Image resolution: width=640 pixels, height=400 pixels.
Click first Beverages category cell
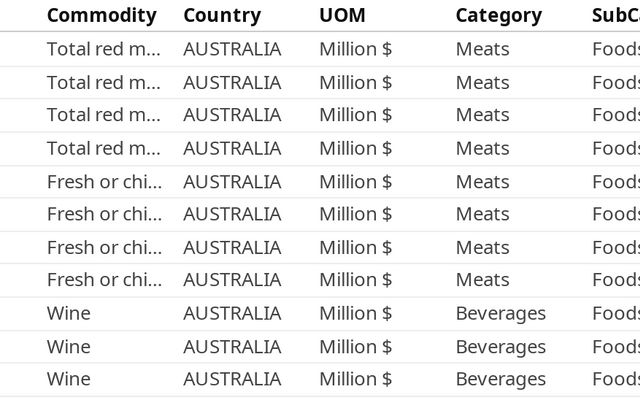[501, 313]
